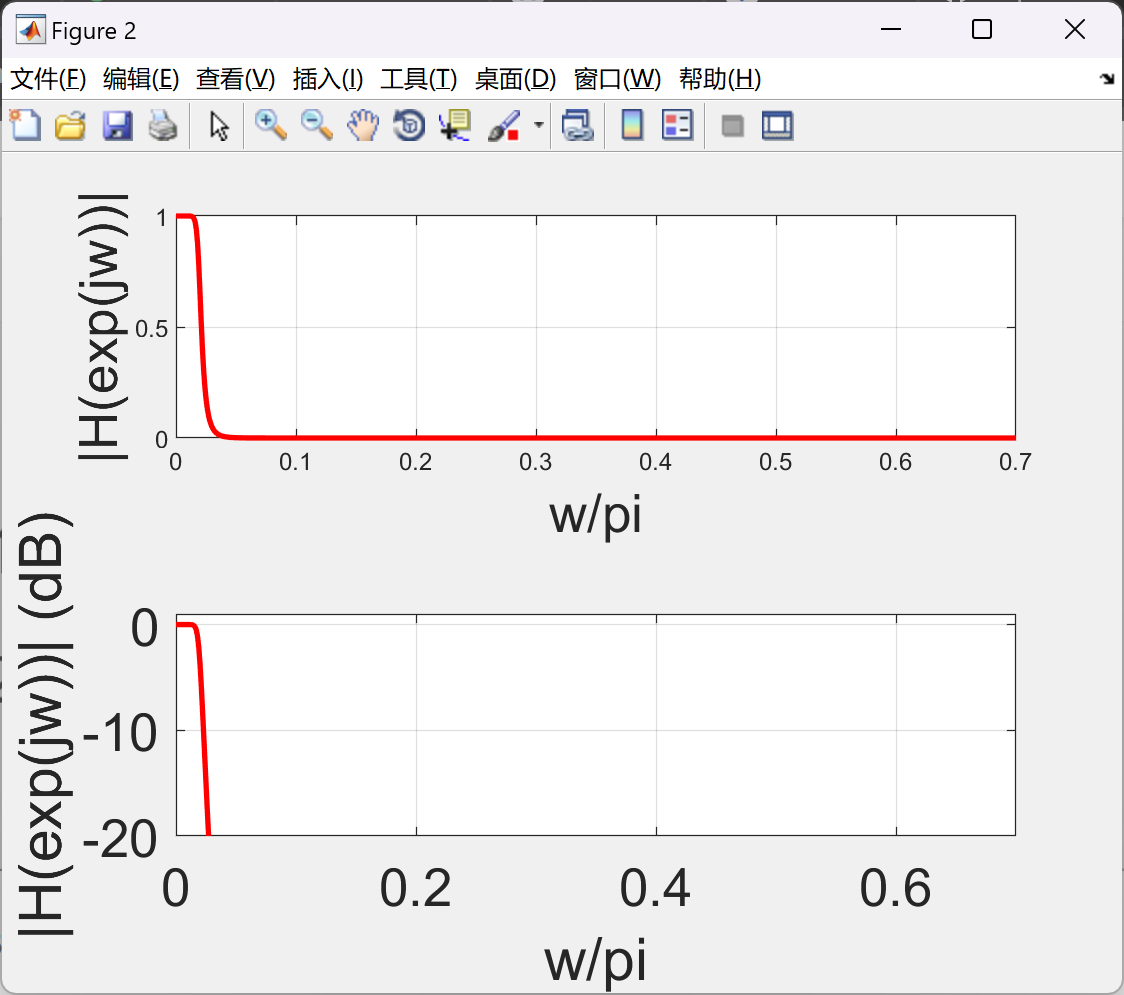This screenshot has width=1124, height=995.
Task: Open the 帮助(H) menu
Action: [x=720, y=79]
